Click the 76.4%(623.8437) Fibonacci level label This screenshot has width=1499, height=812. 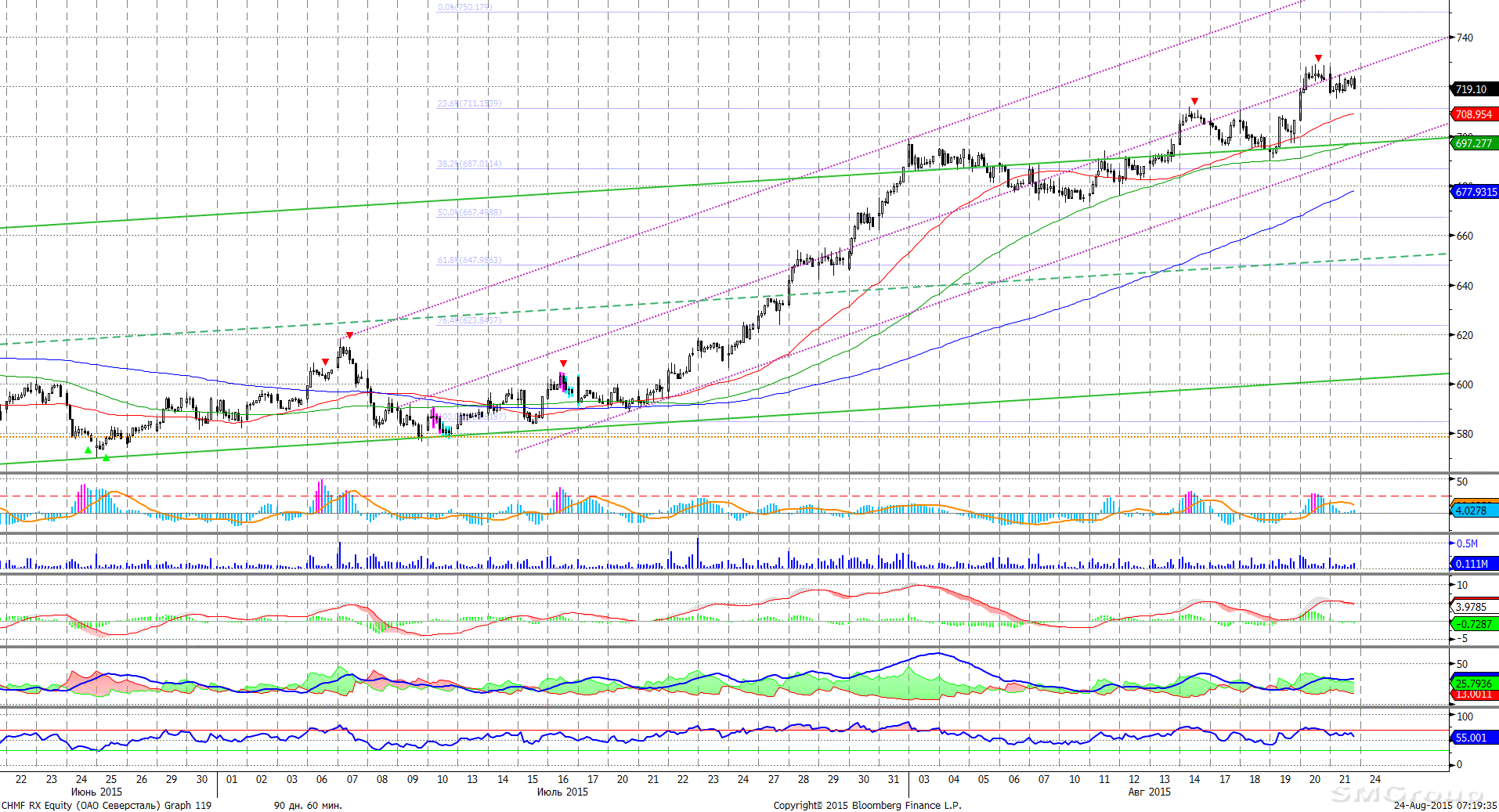coord(469,320)
